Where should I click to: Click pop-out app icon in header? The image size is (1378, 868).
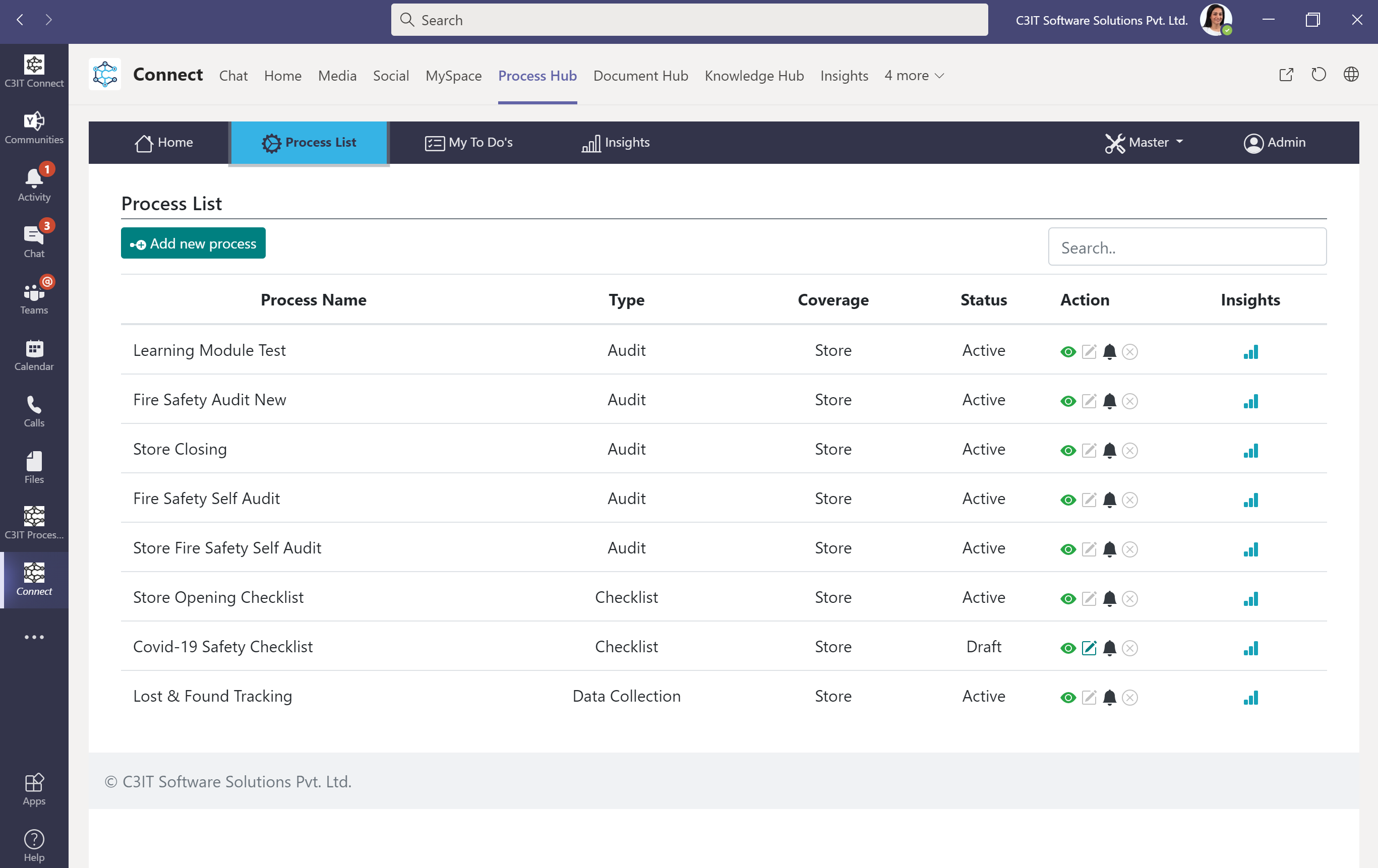1286,75
